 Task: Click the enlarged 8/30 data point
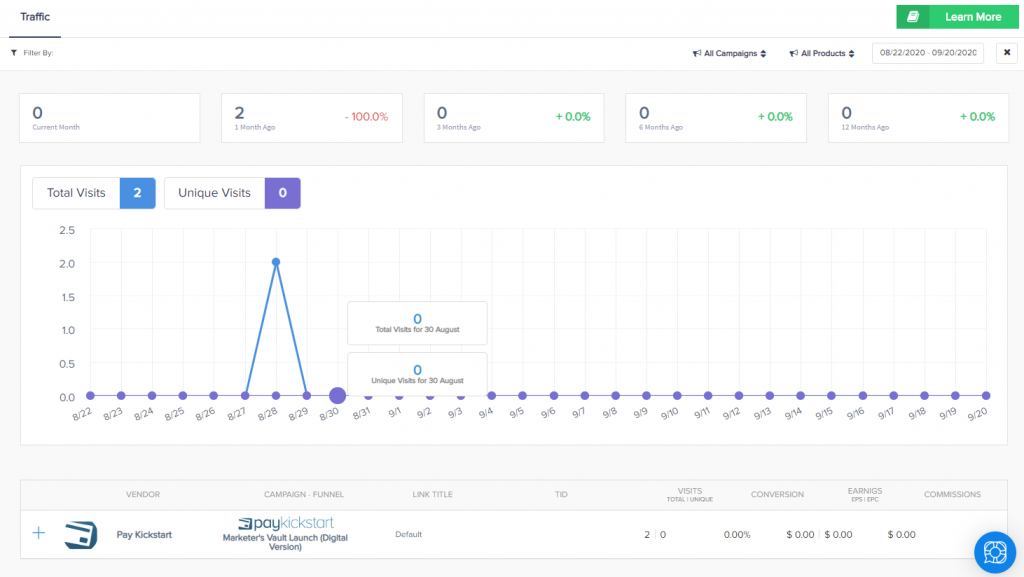[337, 396]
